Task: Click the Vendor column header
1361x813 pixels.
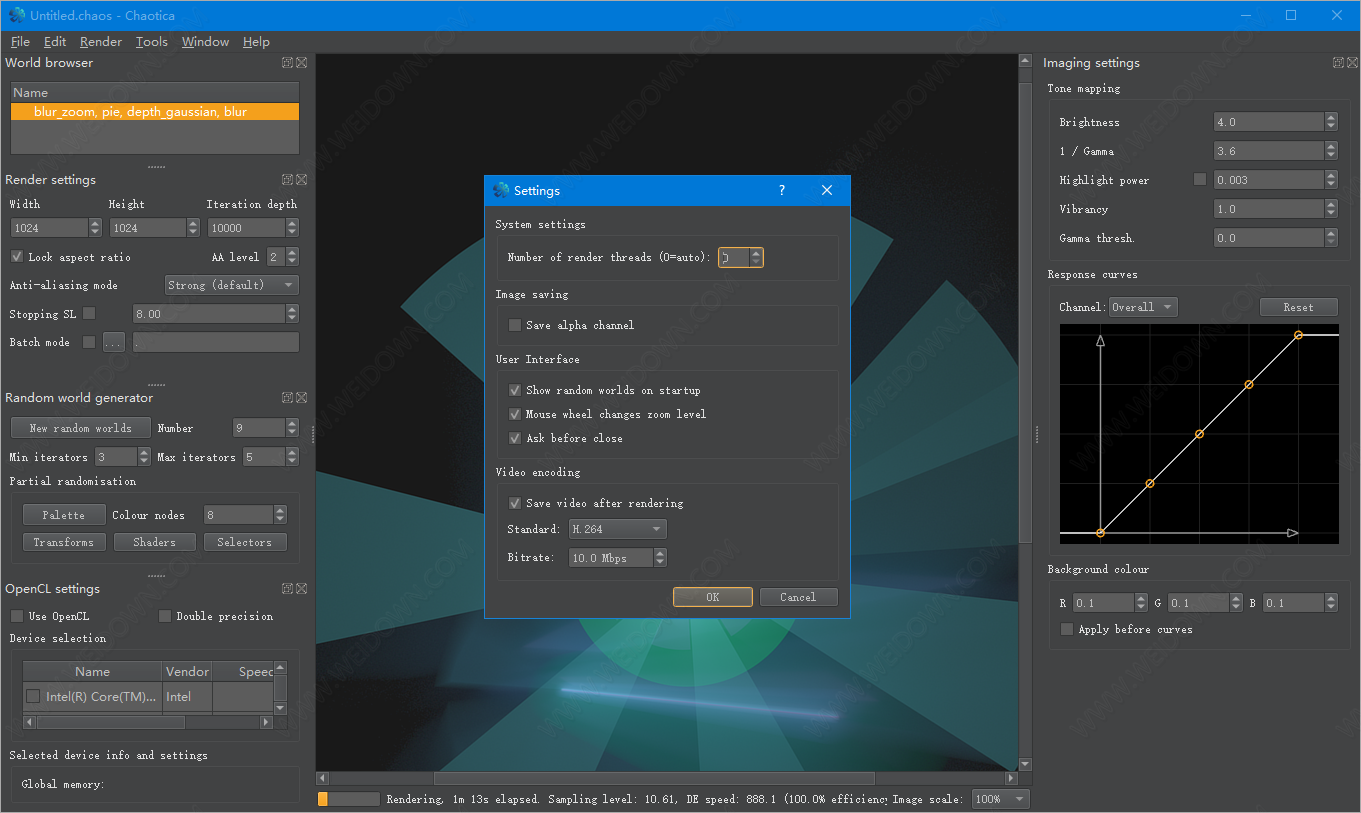Action: click(x=187, y=671)
